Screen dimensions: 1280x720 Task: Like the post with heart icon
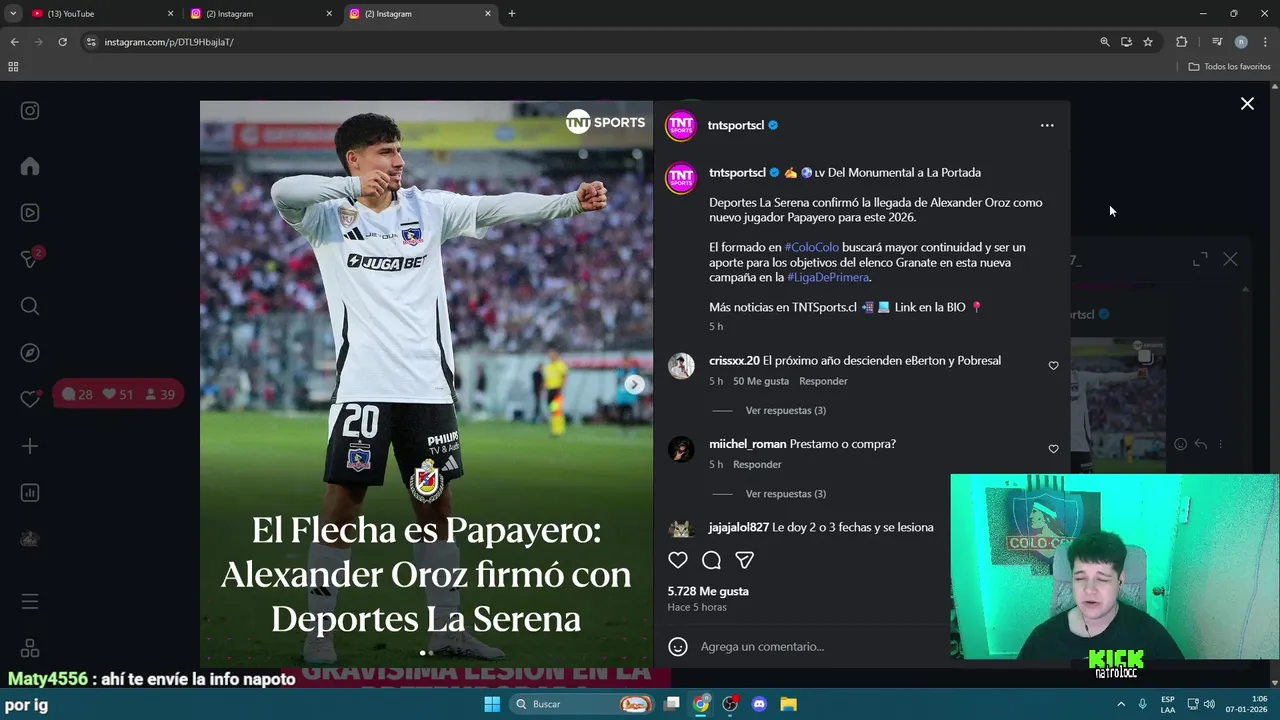(678, 560)
